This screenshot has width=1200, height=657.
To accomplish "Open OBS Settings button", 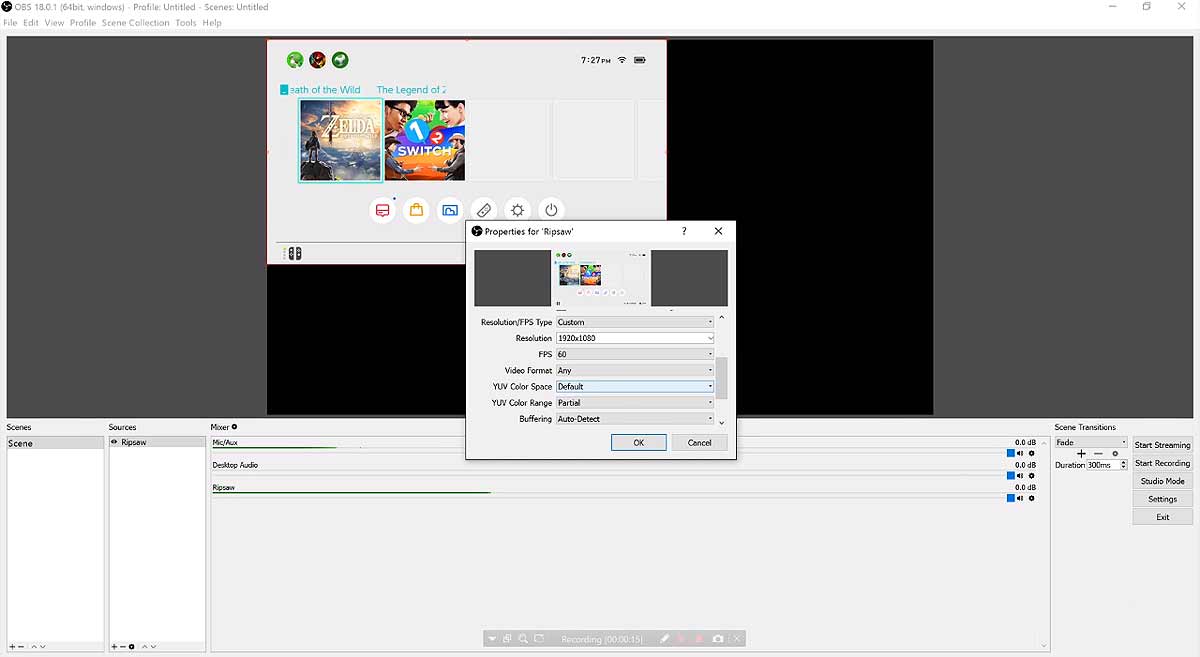I will [1162, 499].
